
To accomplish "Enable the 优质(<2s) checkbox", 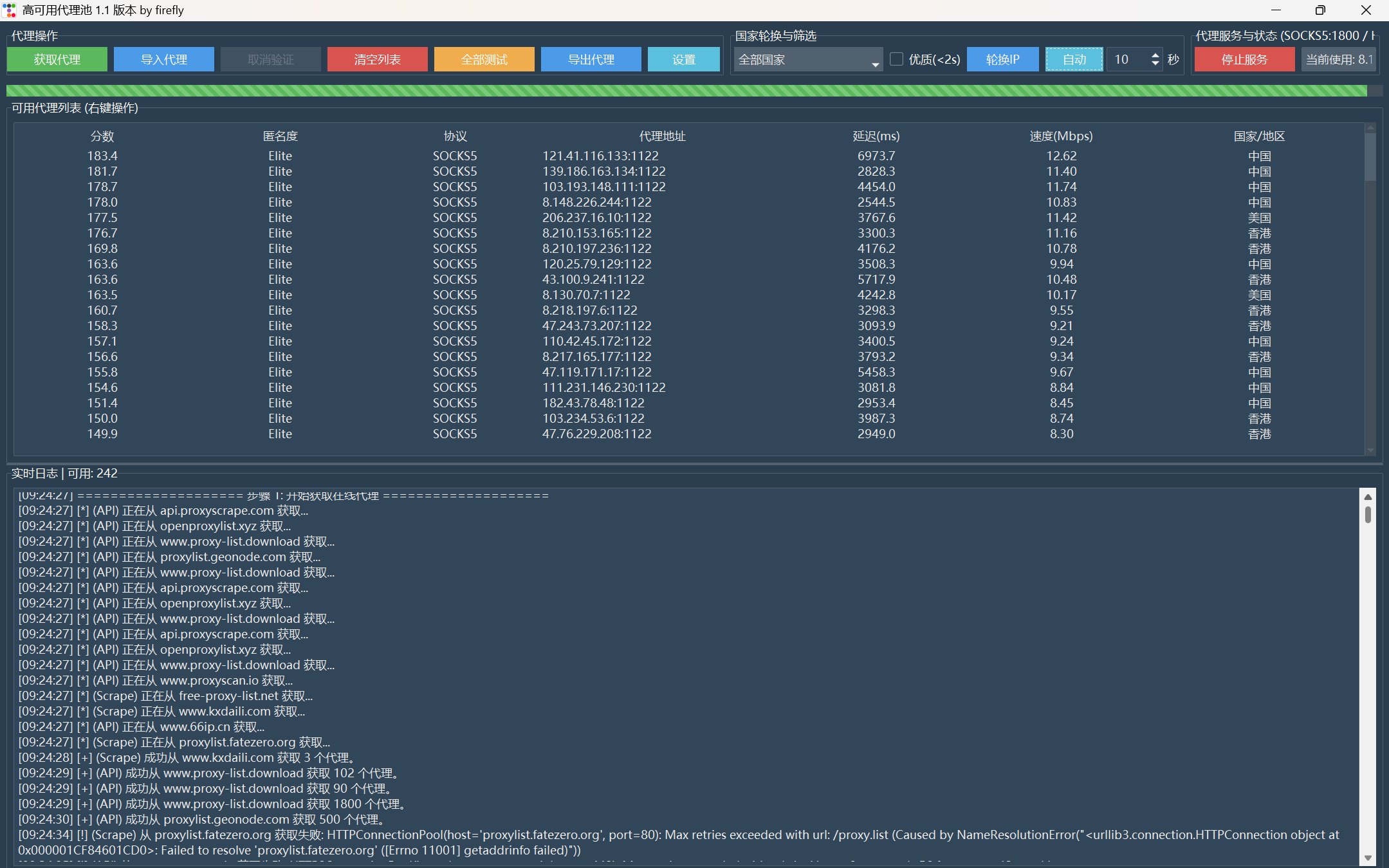I will 896,59.
